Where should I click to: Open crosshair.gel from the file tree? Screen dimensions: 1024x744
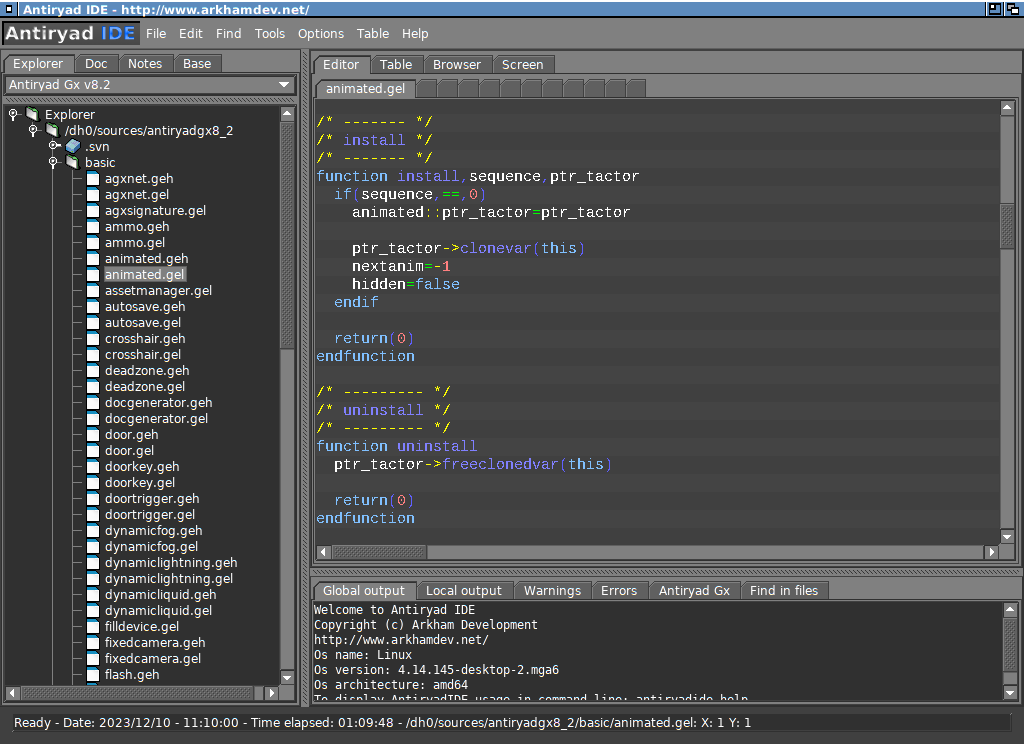tap(143, 354)
